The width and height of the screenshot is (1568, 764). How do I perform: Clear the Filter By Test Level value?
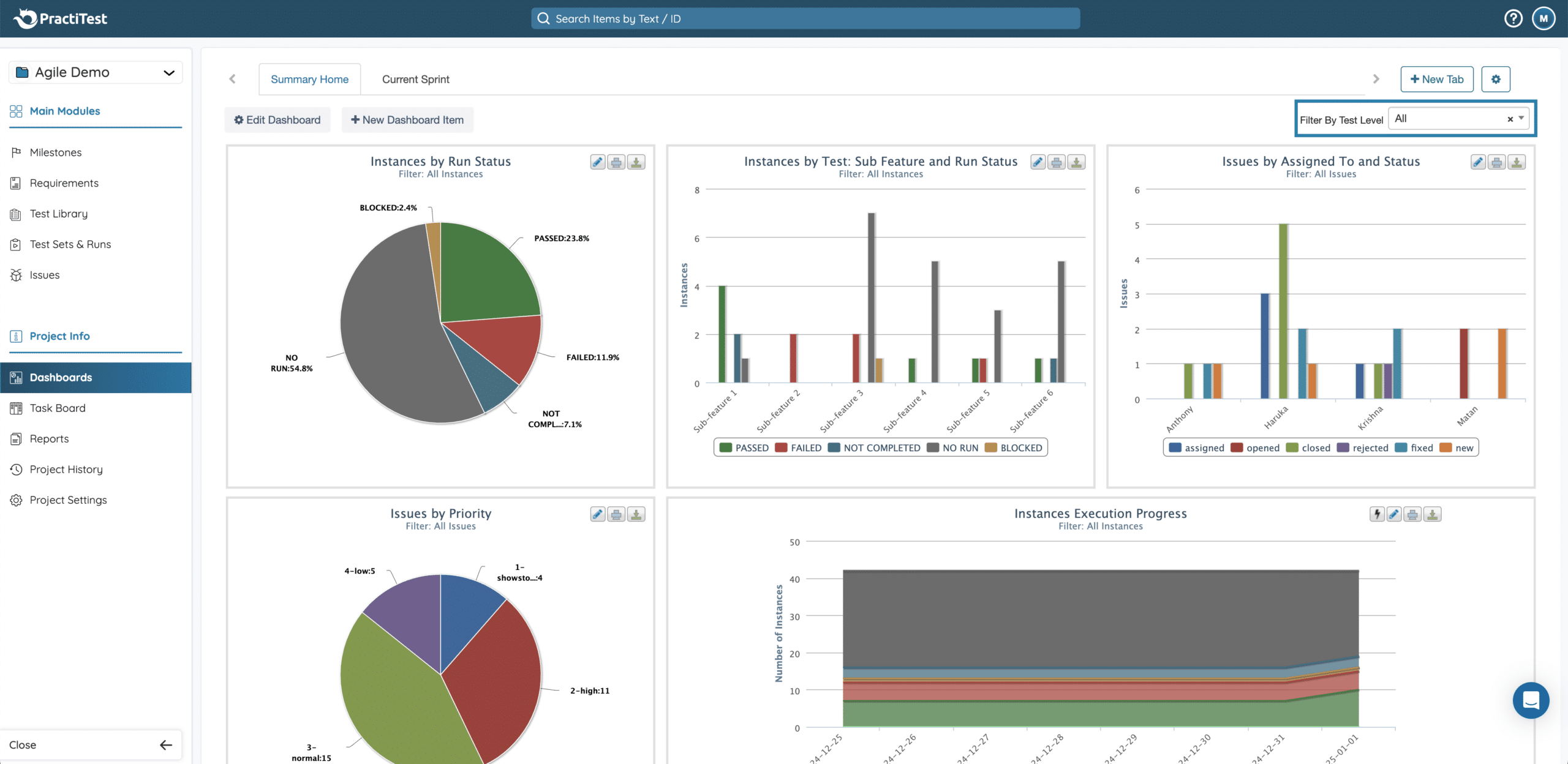coord(1510,119)
